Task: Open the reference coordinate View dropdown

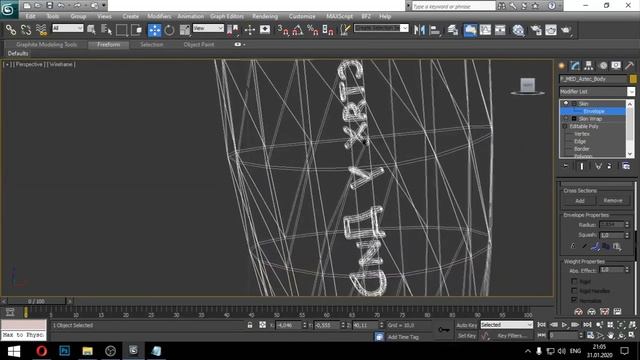Action: 208,28
